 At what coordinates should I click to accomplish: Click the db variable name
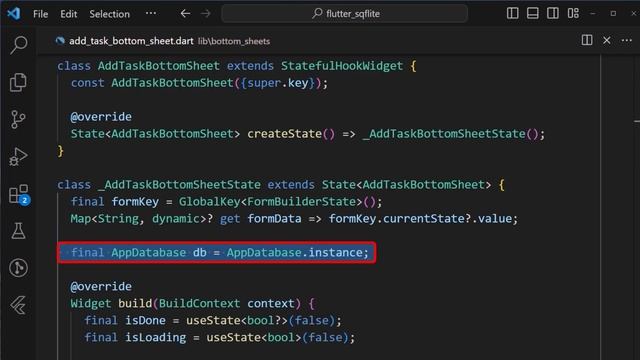tap(200, 252)
